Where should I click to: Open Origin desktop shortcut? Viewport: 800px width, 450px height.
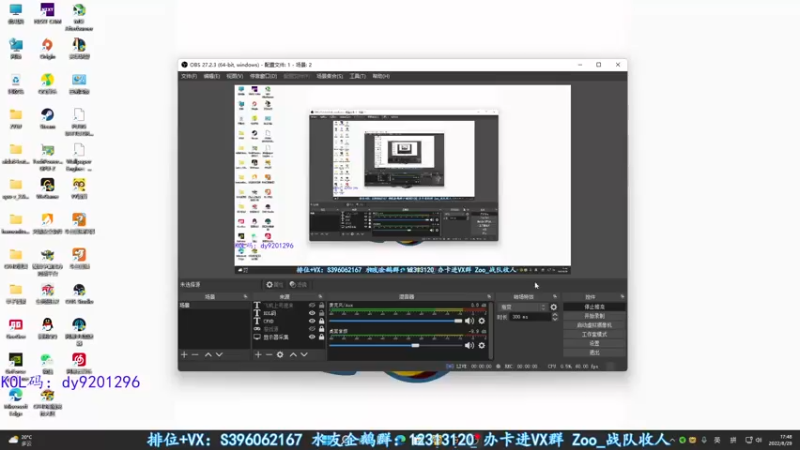pos(47,48)
